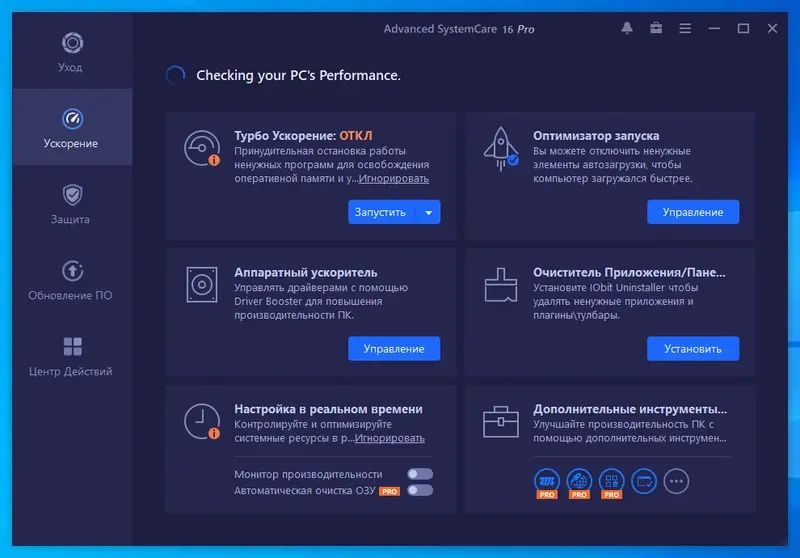Click the speedometer Ускорение icon

72,119
